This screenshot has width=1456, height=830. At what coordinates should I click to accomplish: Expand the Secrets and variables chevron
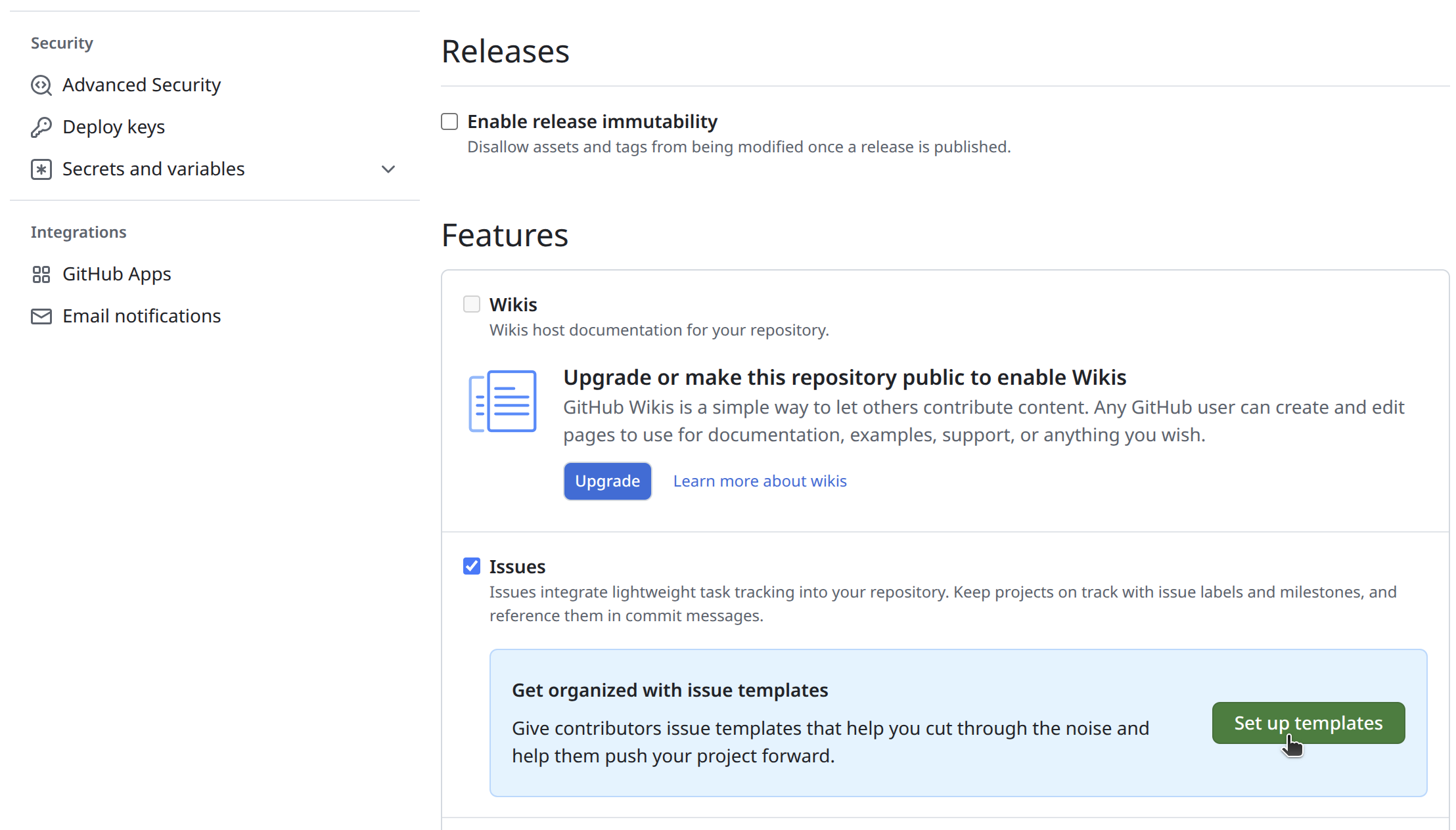[x=388, y=169]
